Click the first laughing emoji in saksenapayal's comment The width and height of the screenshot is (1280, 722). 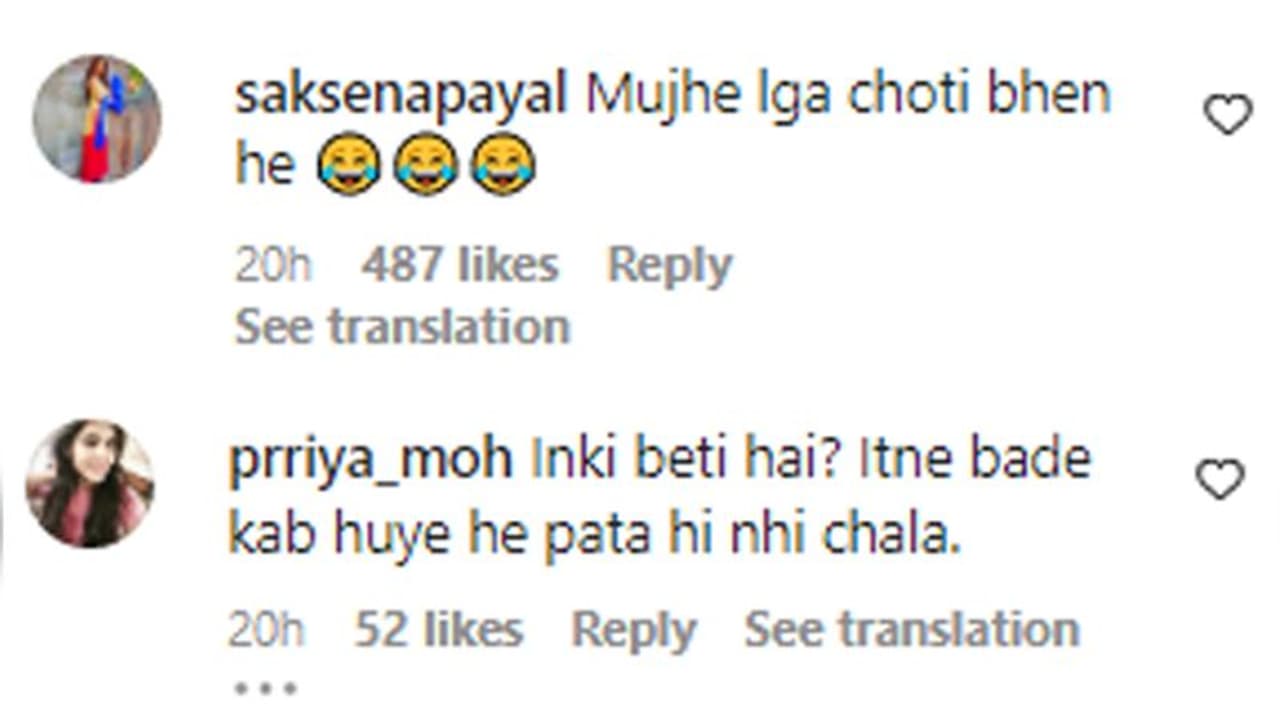click(x=349, y=166)
